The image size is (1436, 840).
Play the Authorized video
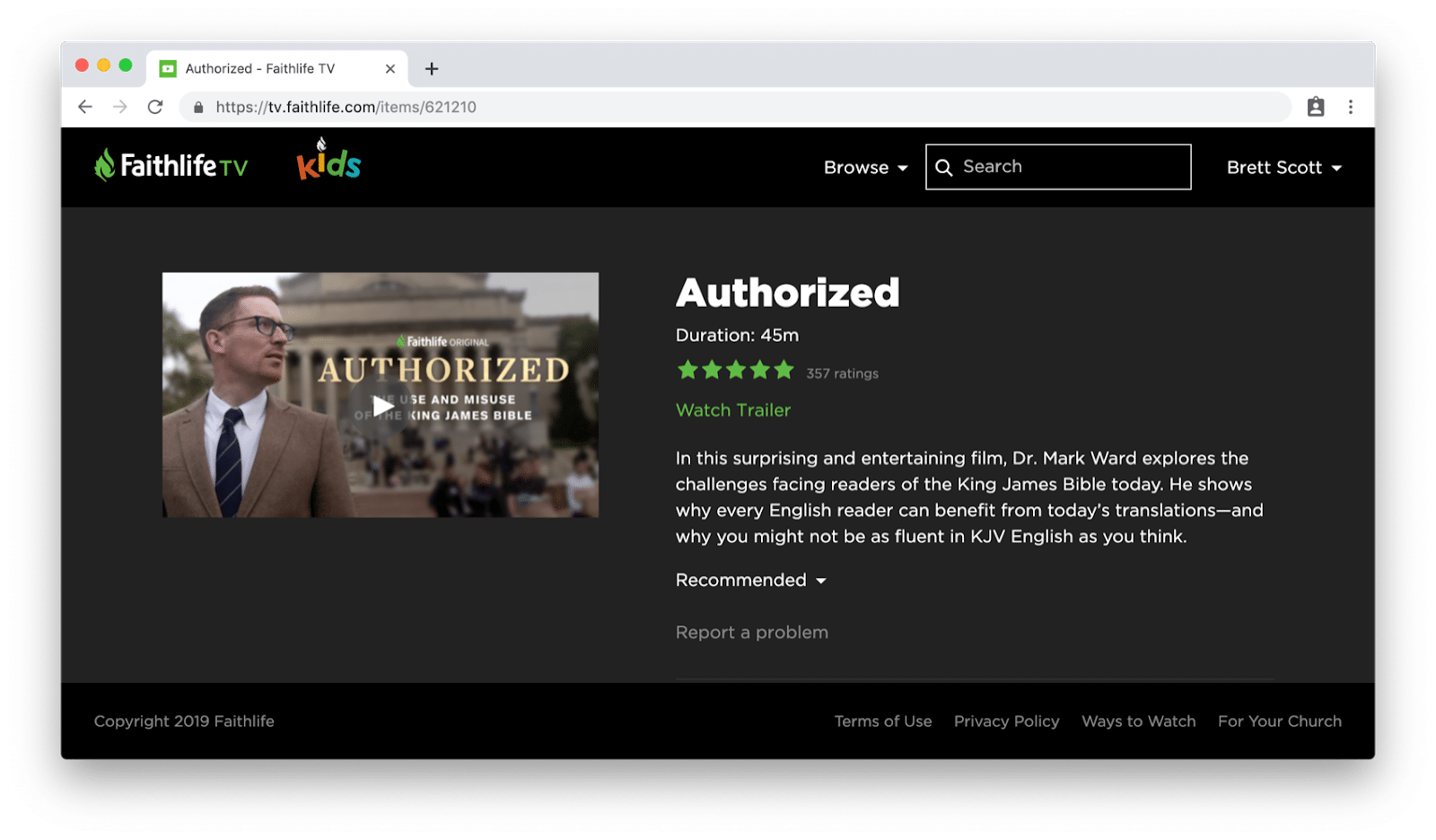click(383, 407)
